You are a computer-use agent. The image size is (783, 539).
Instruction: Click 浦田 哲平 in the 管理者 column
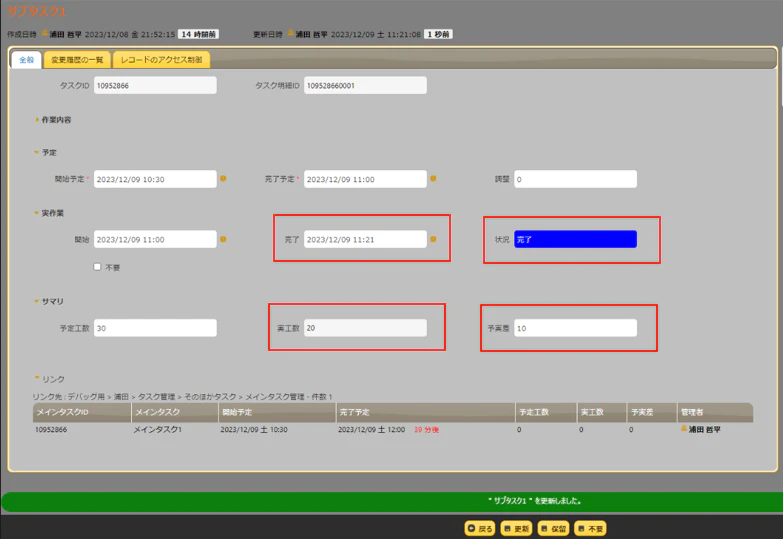pos(705,429)
